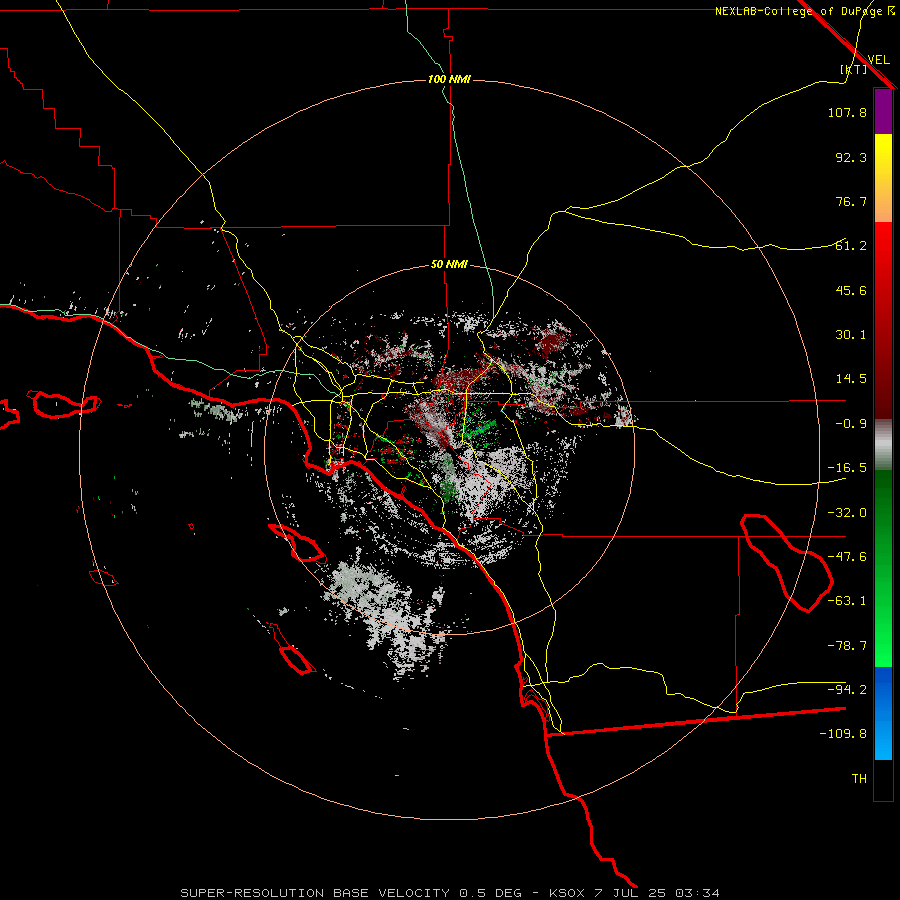Image resolution: width=900 pixels, height=900 pixels.
Task: Click the 92.3 velocity scale value
Action: (x=851, y=157)
